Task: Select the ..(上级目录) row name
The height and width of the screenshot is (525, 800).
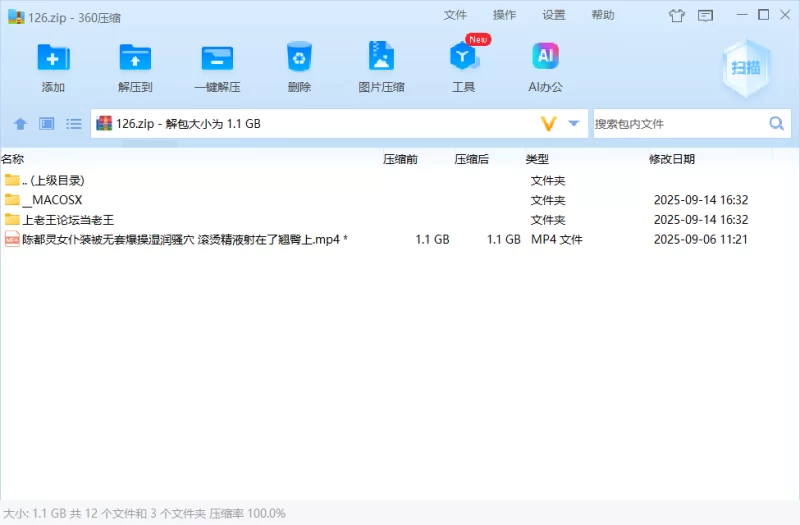Action: click(x=53, y=180)
